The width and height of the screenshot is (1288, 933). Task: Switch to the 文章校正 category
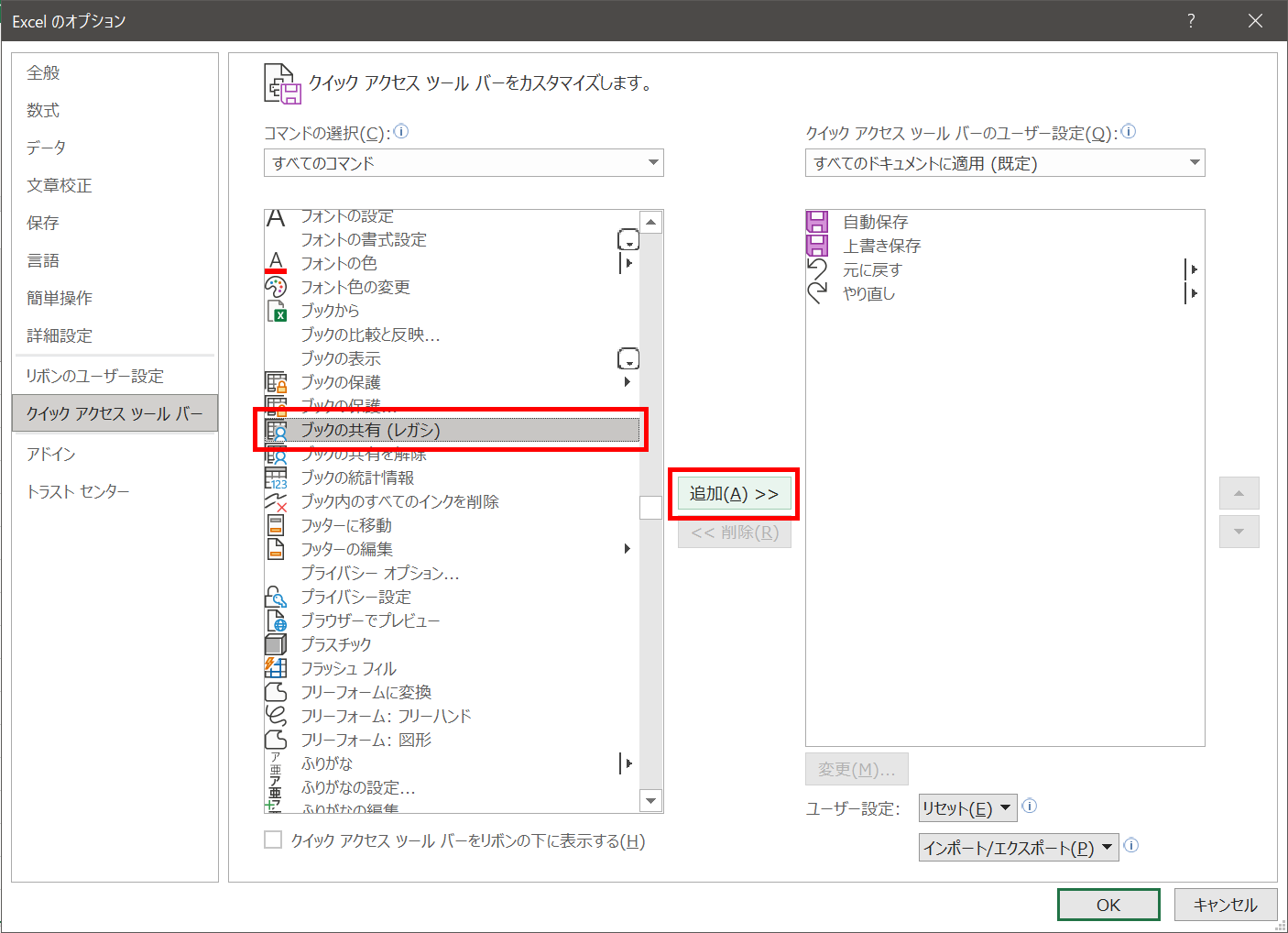(x=115, y=185)
